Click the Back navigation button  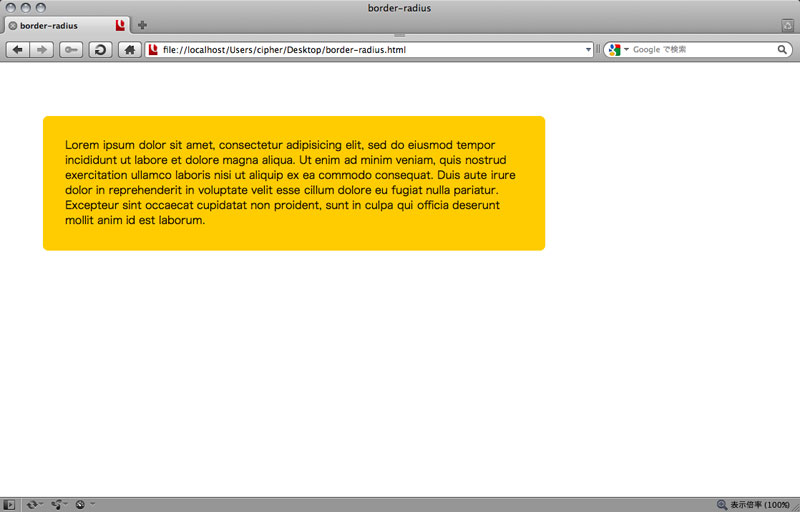pos(18,49)
